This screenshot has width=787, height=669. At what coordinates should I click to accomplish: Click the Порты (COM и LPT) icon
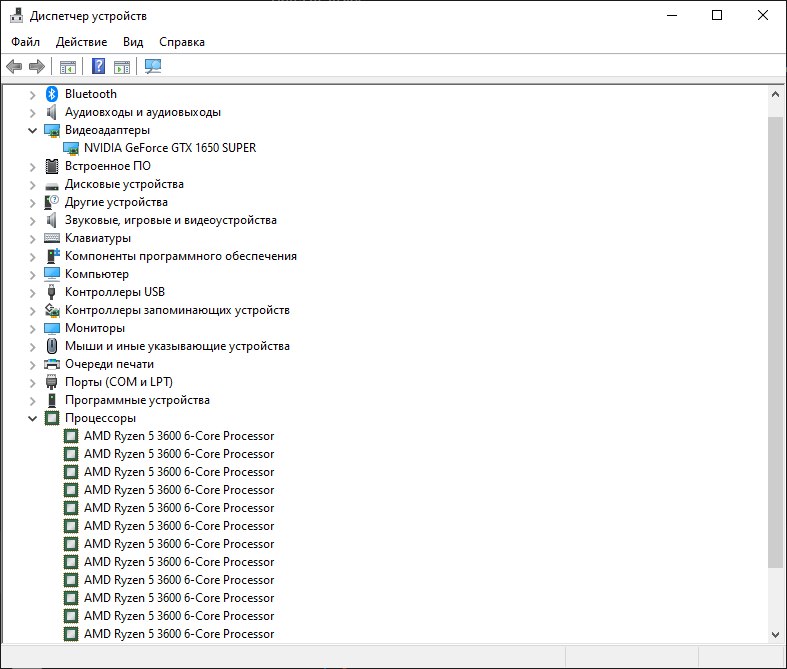pos(51,382)
